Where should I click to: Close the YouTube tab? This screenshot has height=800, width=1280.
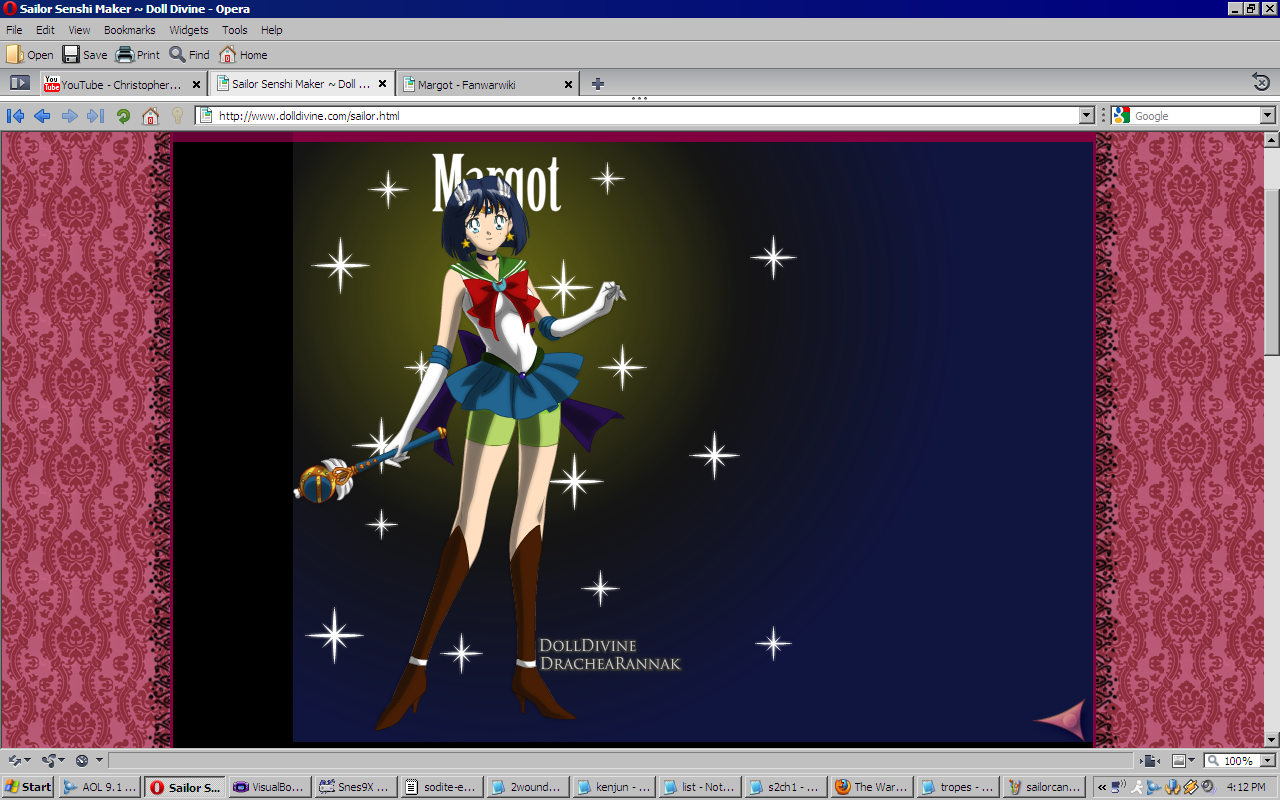tap(196, 85)
